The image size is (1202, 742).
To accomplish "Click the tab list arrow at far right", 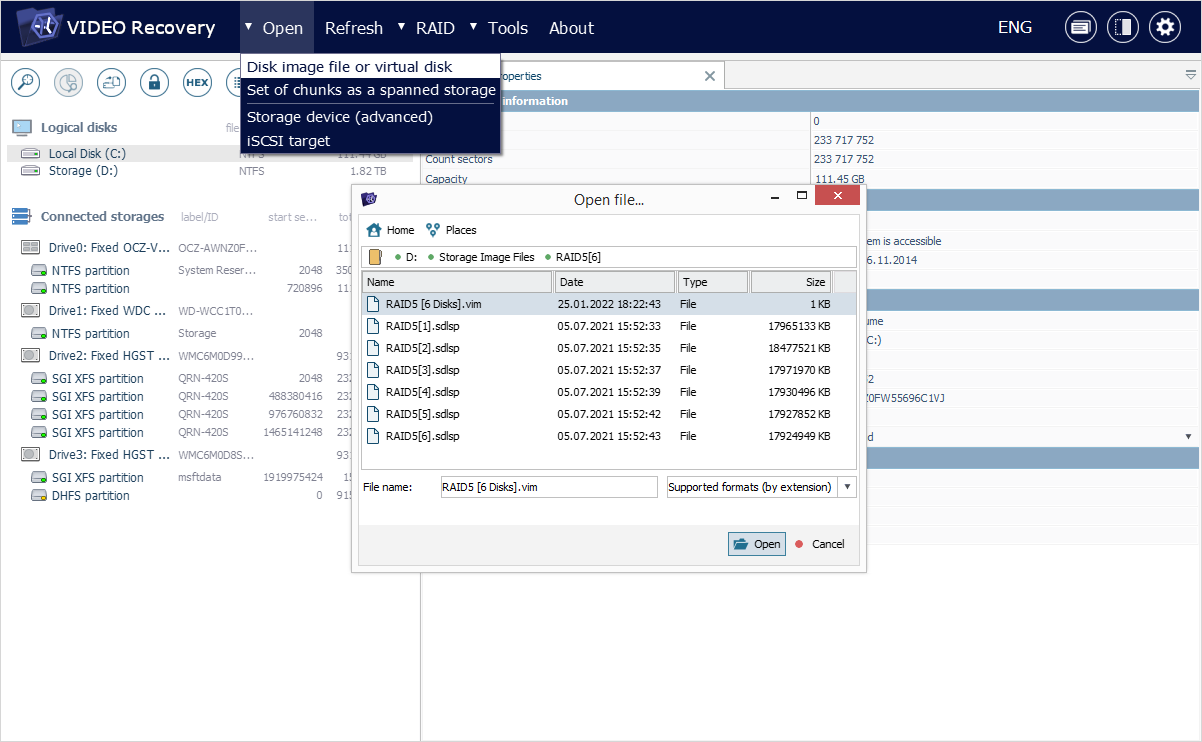I will pos(1190,75).
